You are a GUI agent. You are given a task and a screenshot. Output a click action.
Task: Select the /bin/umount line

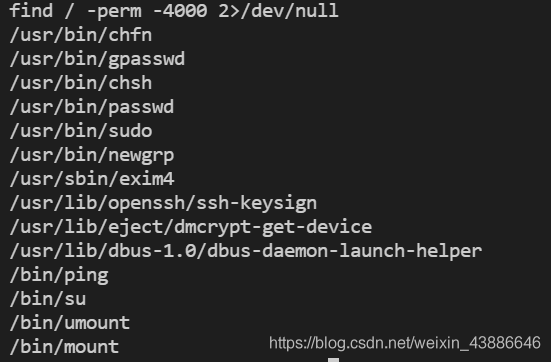point(70,323)
